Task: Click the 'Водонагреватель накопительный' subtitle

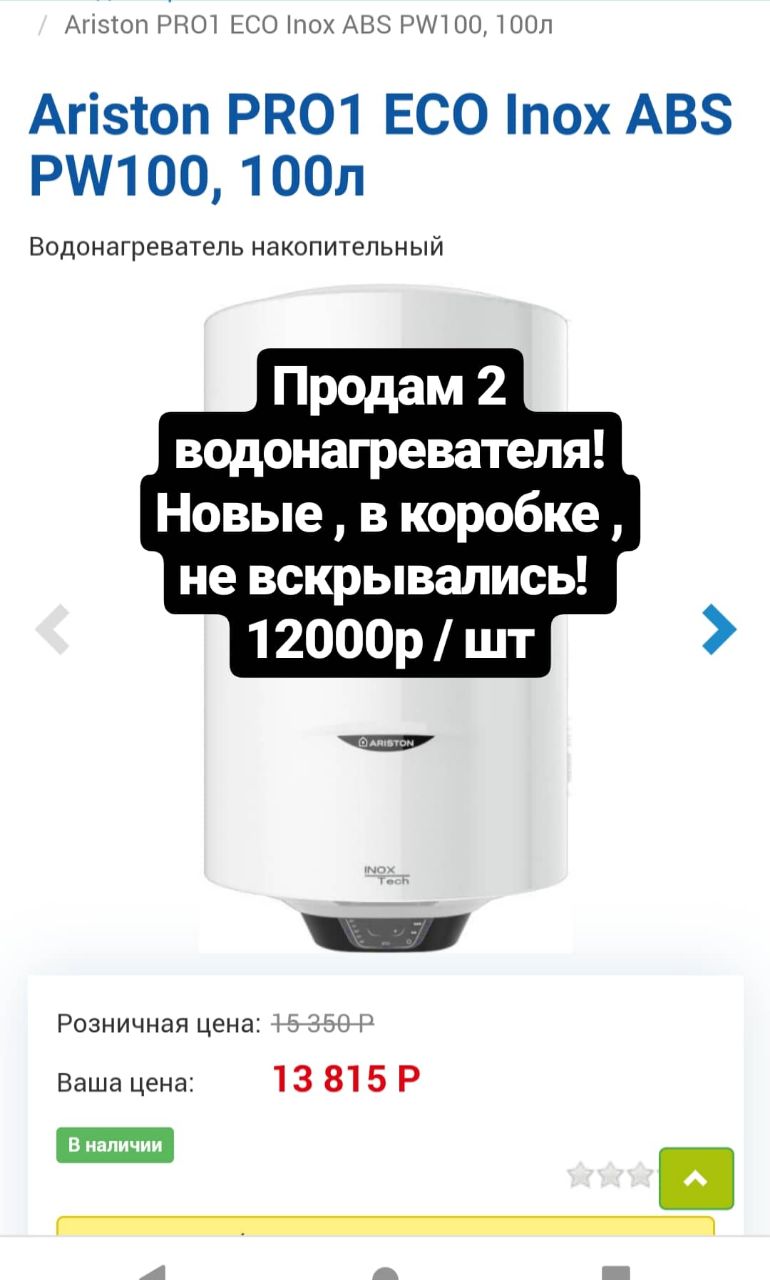Action: click(236, 246)
